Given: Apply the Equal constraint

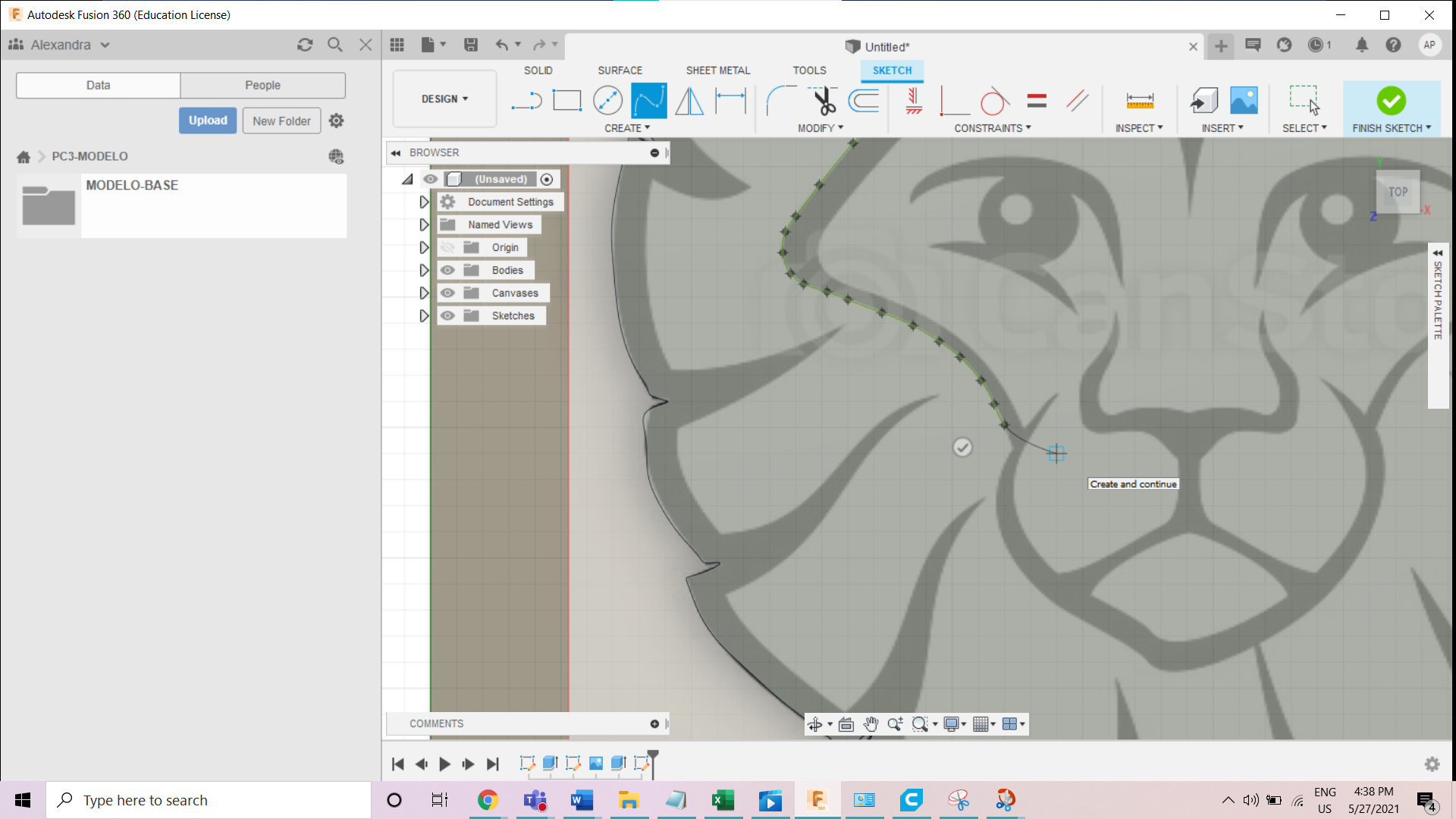Looking at the screenshot, I should tap(1037, 100).
